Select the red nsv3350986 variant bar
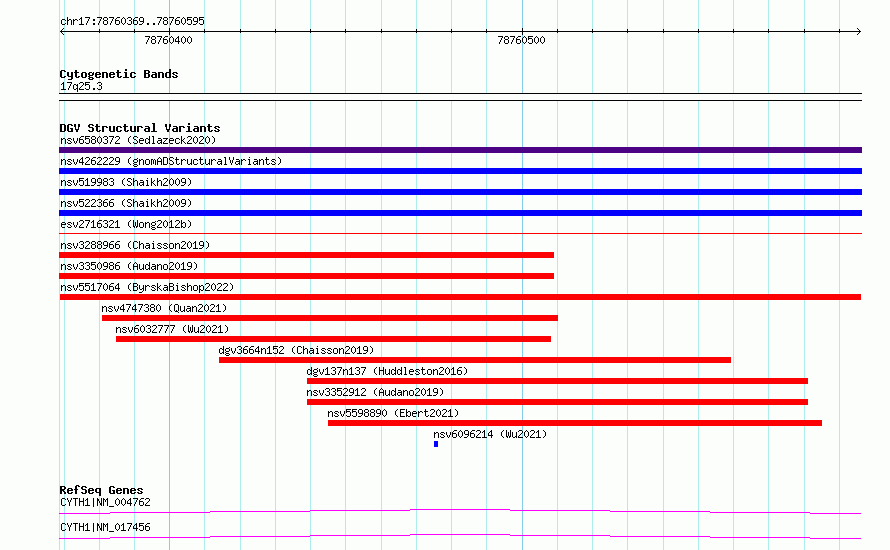Image resolution: width=890 pixels, height=550 pixels. coord(307,276)
